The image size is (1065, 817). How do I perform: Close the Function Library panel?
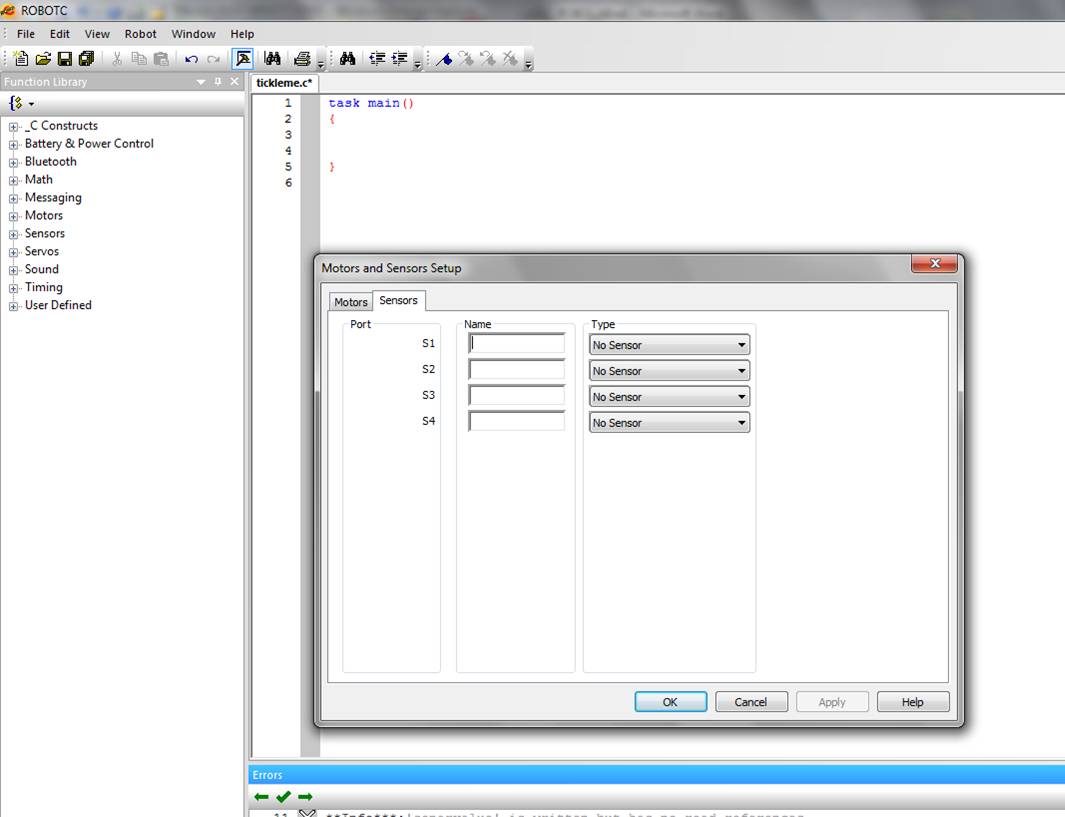click(x=234, y=81)
